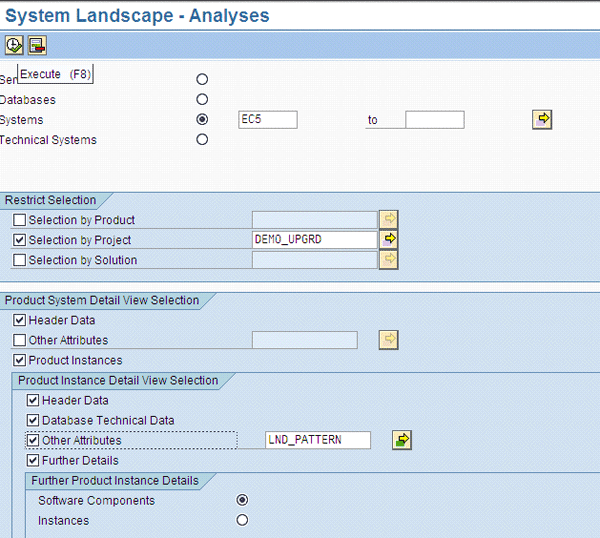Click the 'Technical Systems' label text
This screenshot has height=538, width=600.
[x=48, y=140]
